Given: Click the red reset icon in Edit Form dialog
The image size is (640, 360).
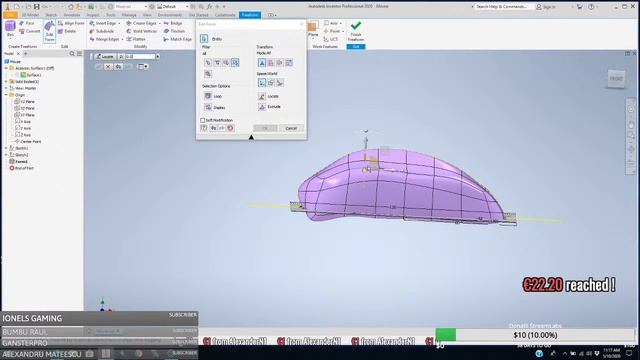Looking at the screenshot, I should point(230,128).
